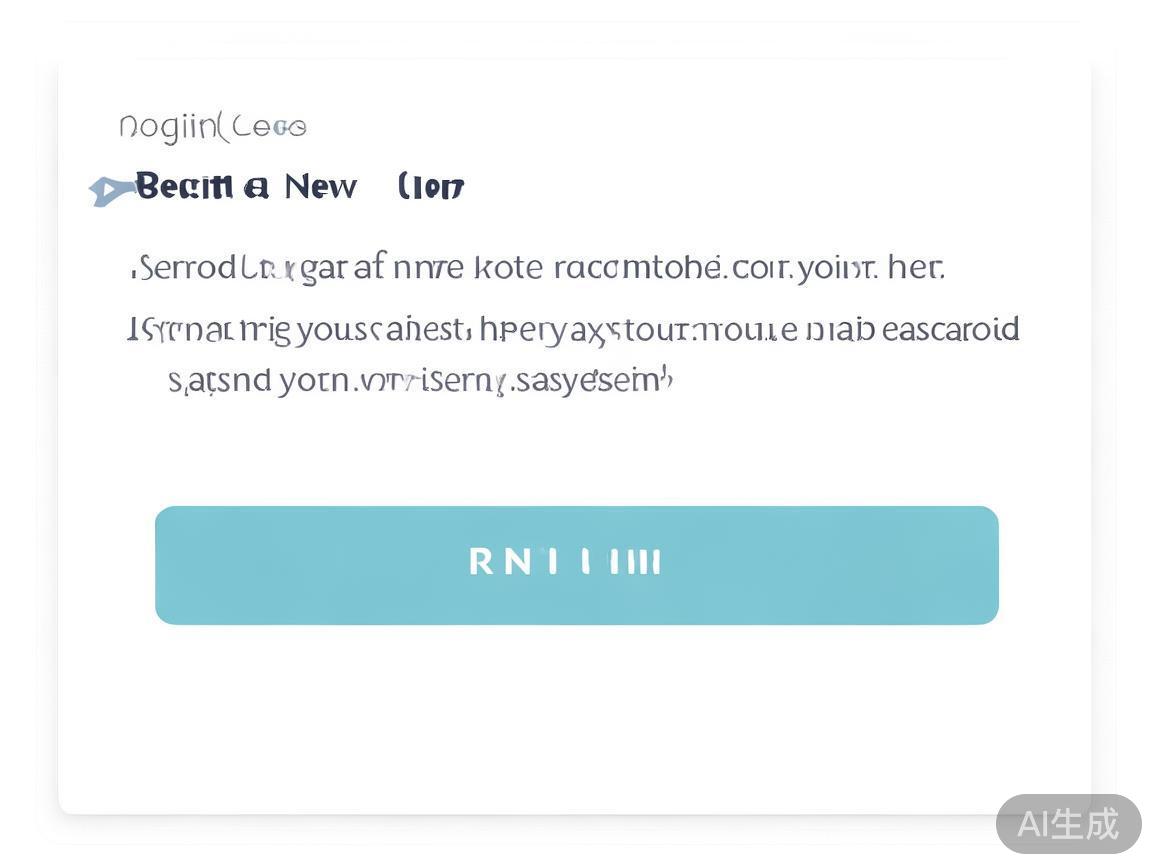This screenshot has height=864, width=1152.
Task: Click "her." ending the first line
Action: (x=915, y=268)
